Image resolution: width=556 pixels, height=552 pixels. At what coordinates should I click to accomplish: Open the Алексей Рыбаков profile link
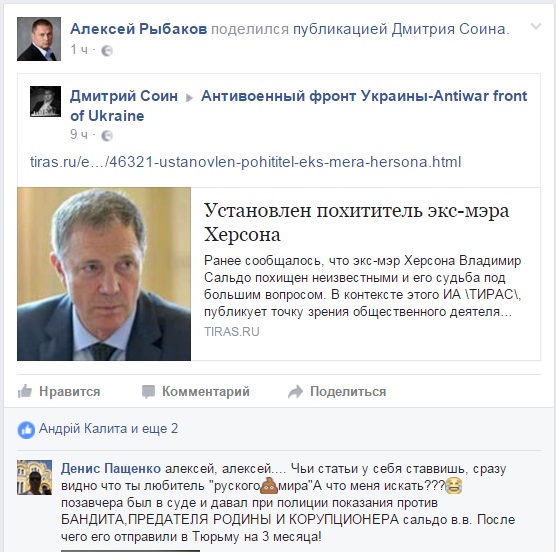tap(139, 29)
